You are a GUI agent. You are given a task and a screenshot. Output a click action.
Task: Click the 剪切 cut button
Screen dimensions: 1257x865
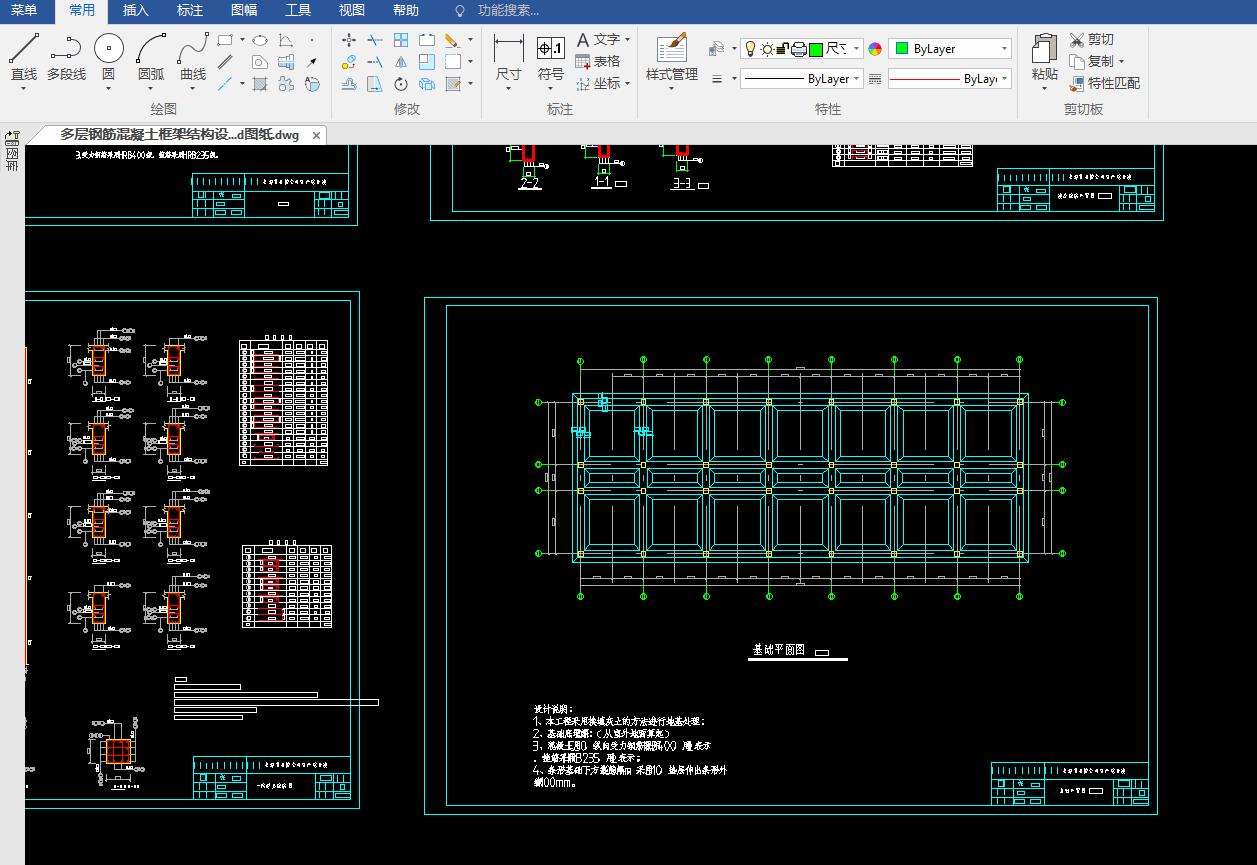click(1091, 39)
